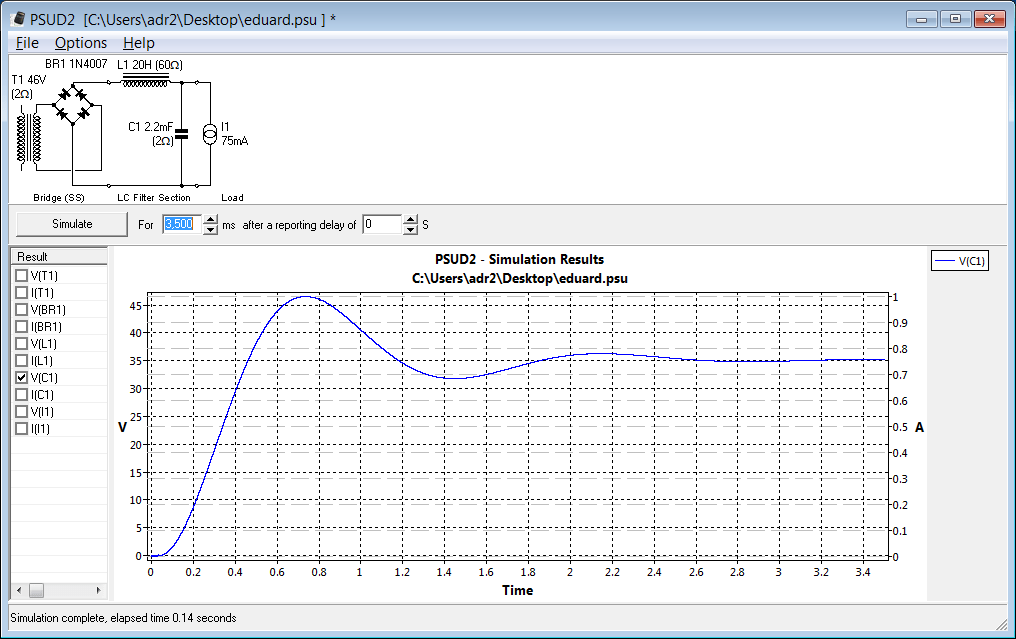The height and width of the screenshot is (639, 1016).
Task: Click the 'Time' axis title
Action: [x=518, y=590]
